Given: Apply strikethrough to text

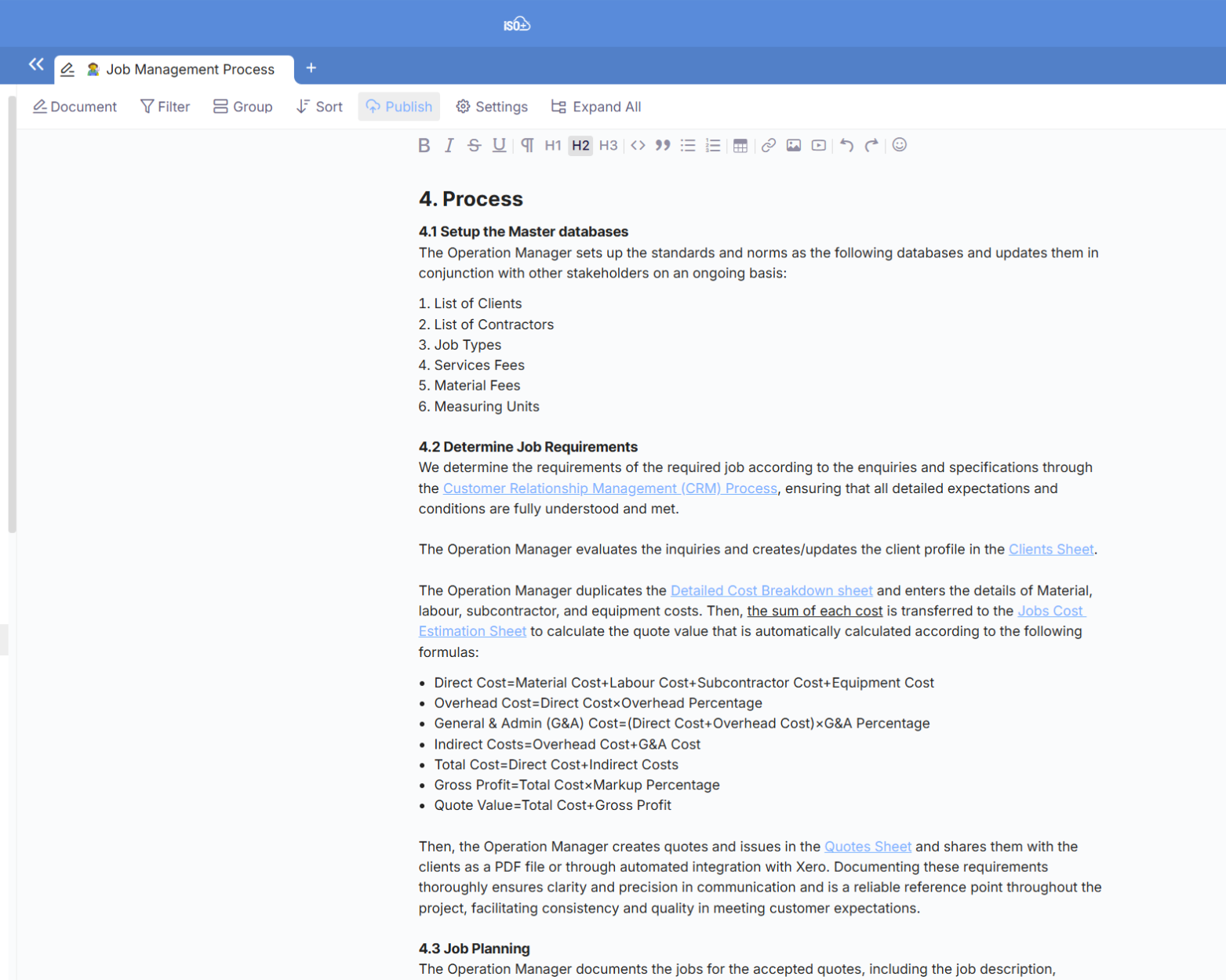Looking at the screenshot, I should (474, 146).
